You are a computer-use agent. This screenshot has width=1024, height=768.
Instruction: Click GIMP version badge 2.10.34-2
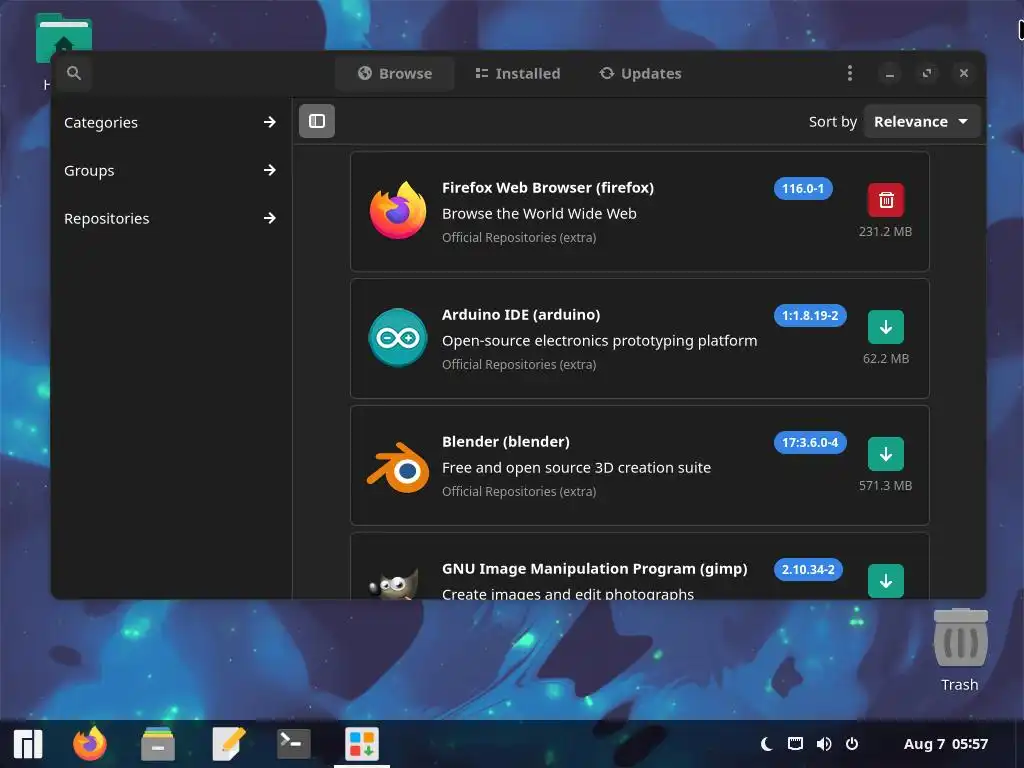click(x=808, y=569)
